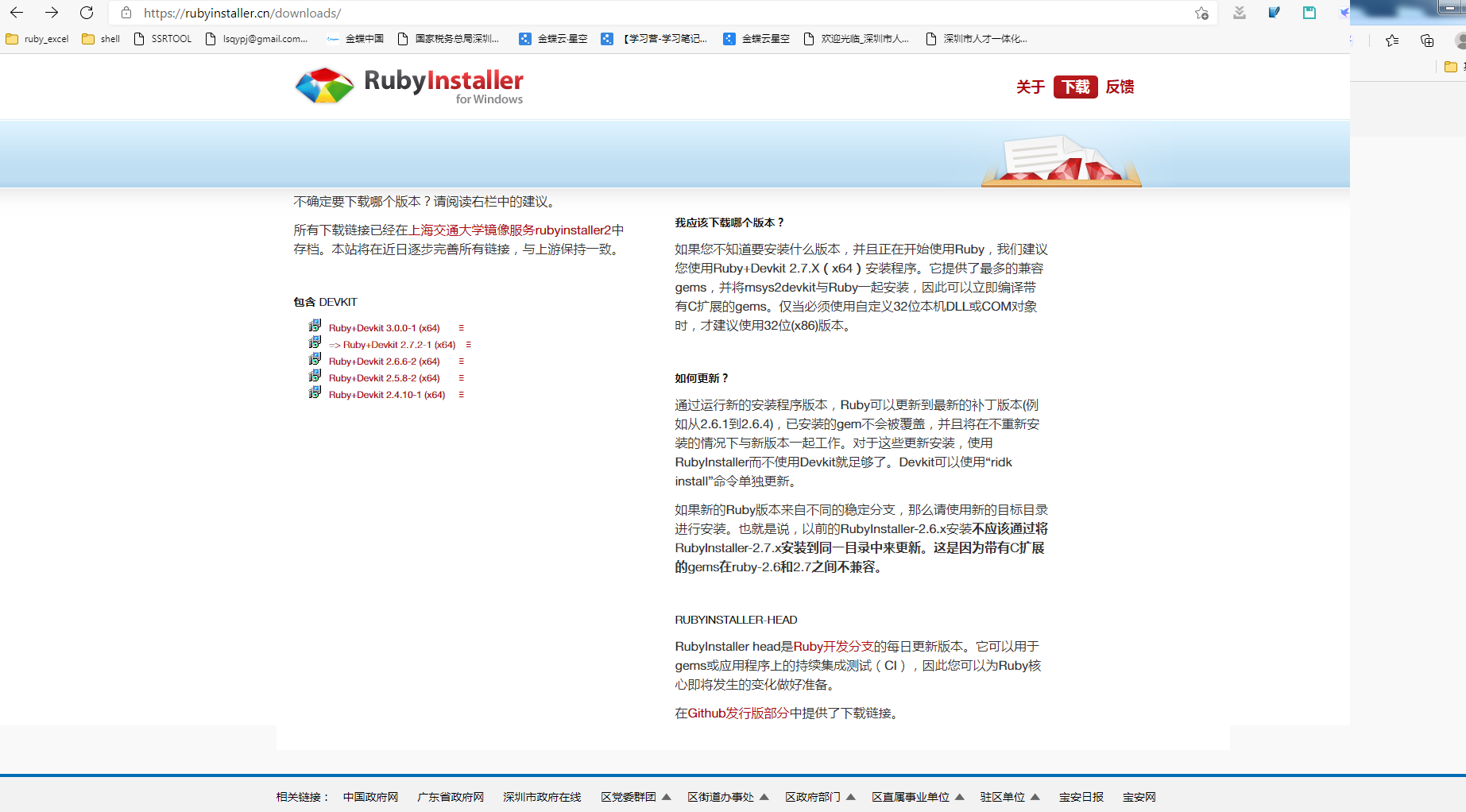Open the lsqypj@gmail.com bookmark

[257, 39]
